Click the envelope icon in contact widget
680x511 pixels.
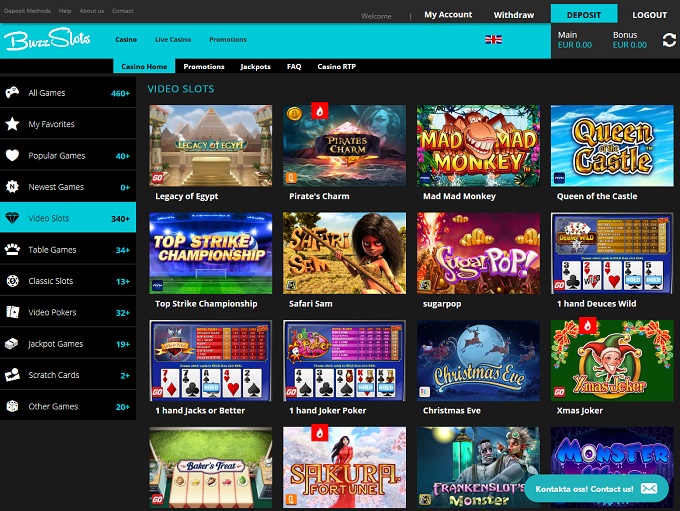tap(649, 488)
